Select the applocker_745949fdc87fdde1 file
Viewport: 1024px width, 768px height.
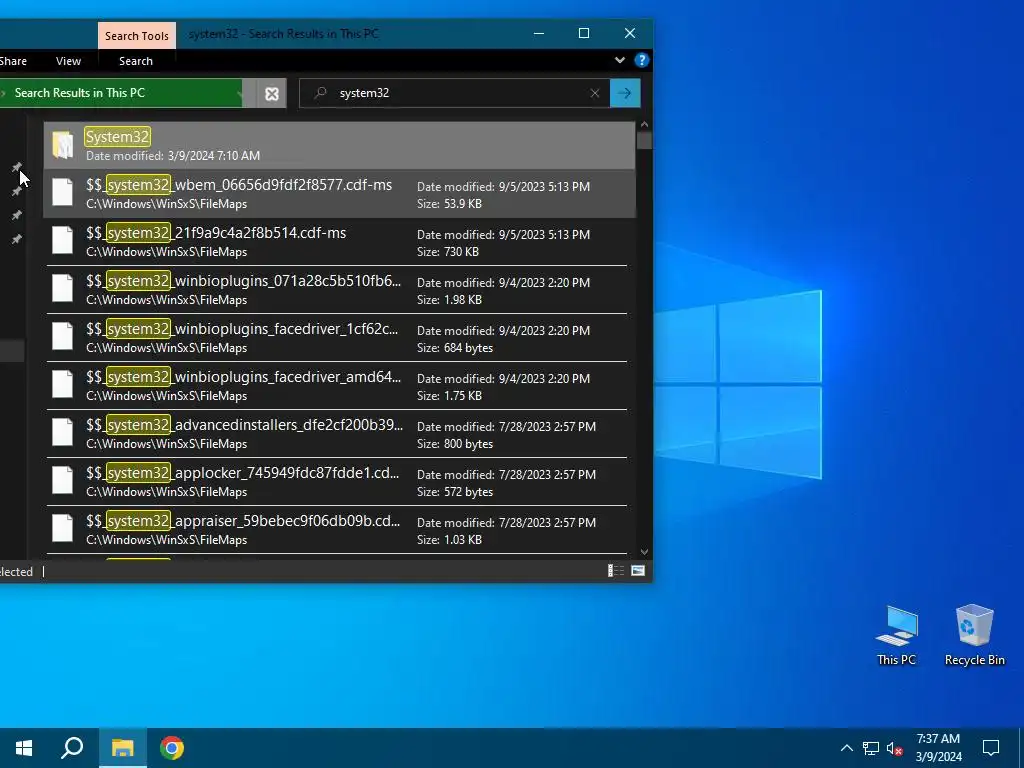click(x=337, y=482)
